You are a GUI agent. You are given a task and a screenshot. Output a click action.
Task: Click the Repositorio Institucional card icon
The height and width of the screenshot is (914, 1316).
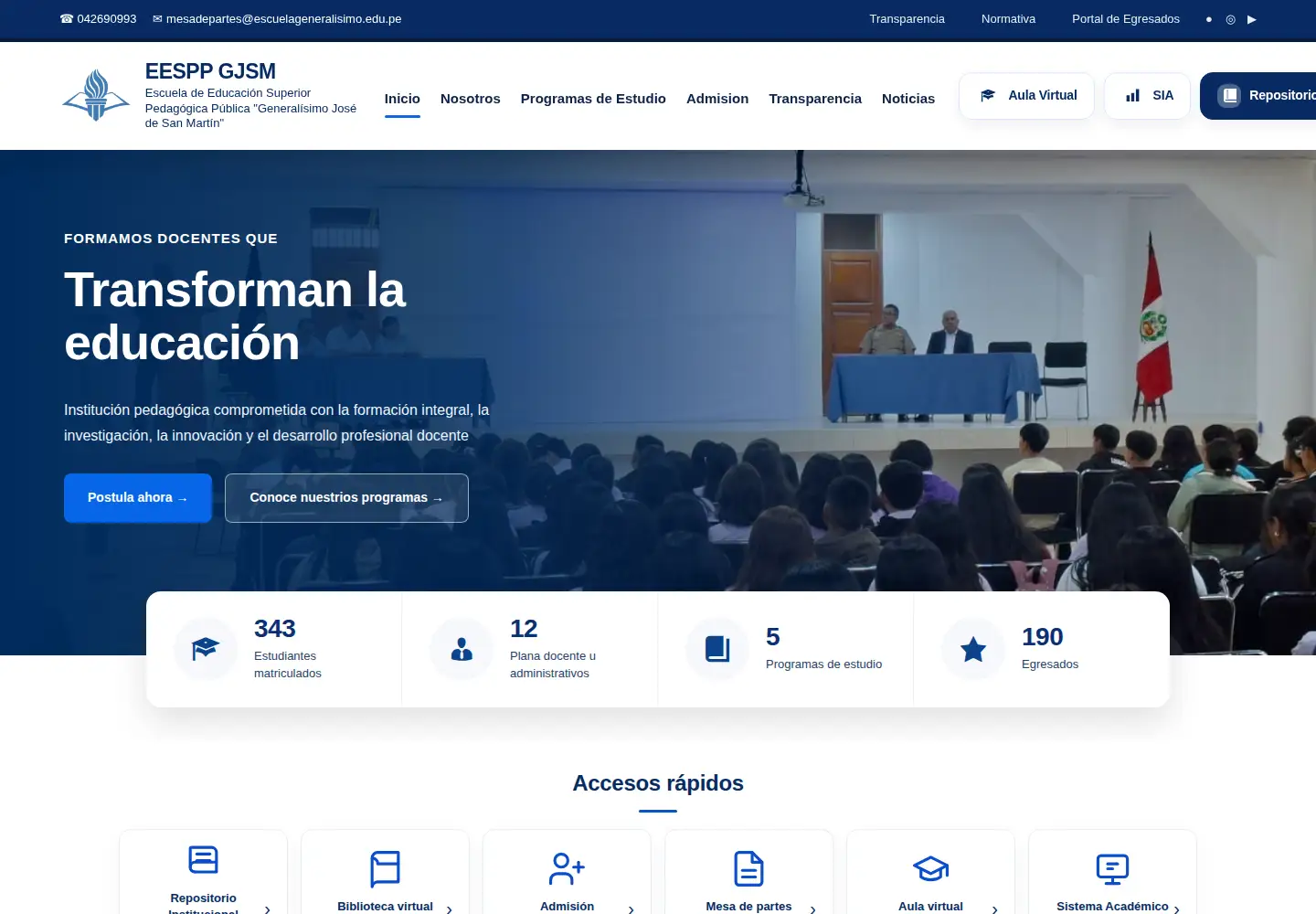point(203,859)
